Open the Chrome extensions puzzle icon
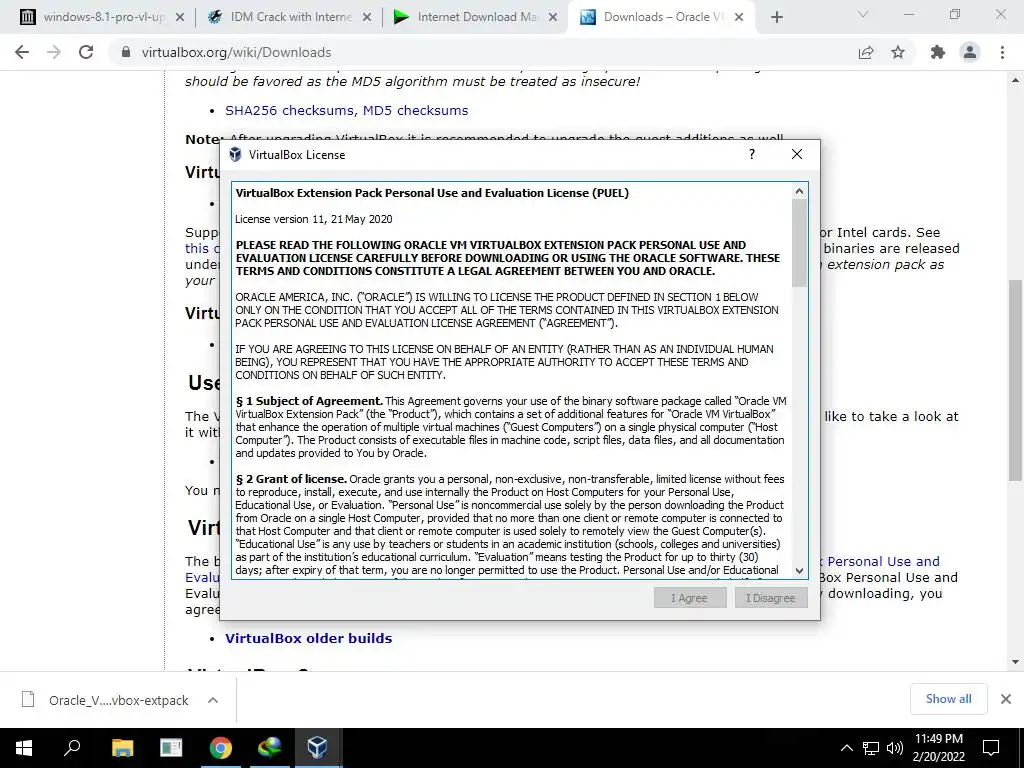Screen dimensions: 1024x768 pyautogui.click(x=938, y=52)
